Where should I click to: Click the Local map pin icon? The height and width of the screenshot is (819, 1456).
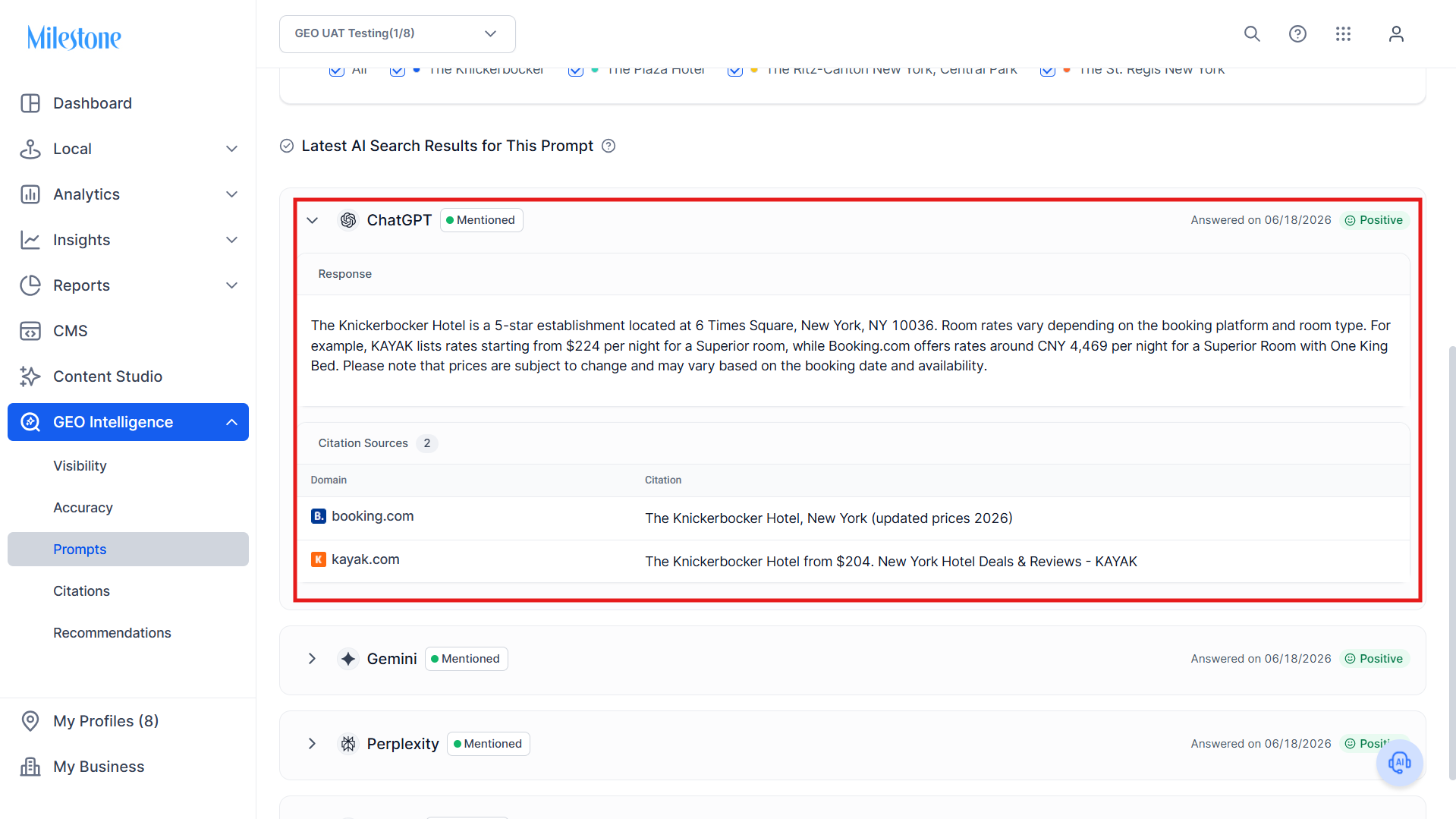(30, 149)
